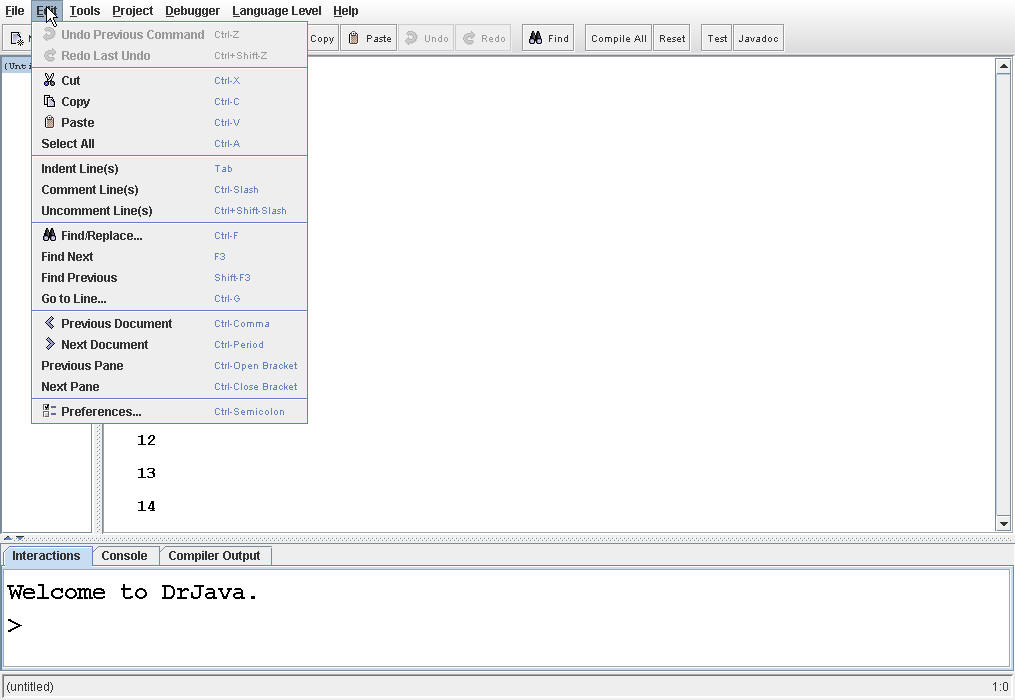Click the collapse-pane arrows above Interactions tab
1015x700 pixels.
[13, 538]
